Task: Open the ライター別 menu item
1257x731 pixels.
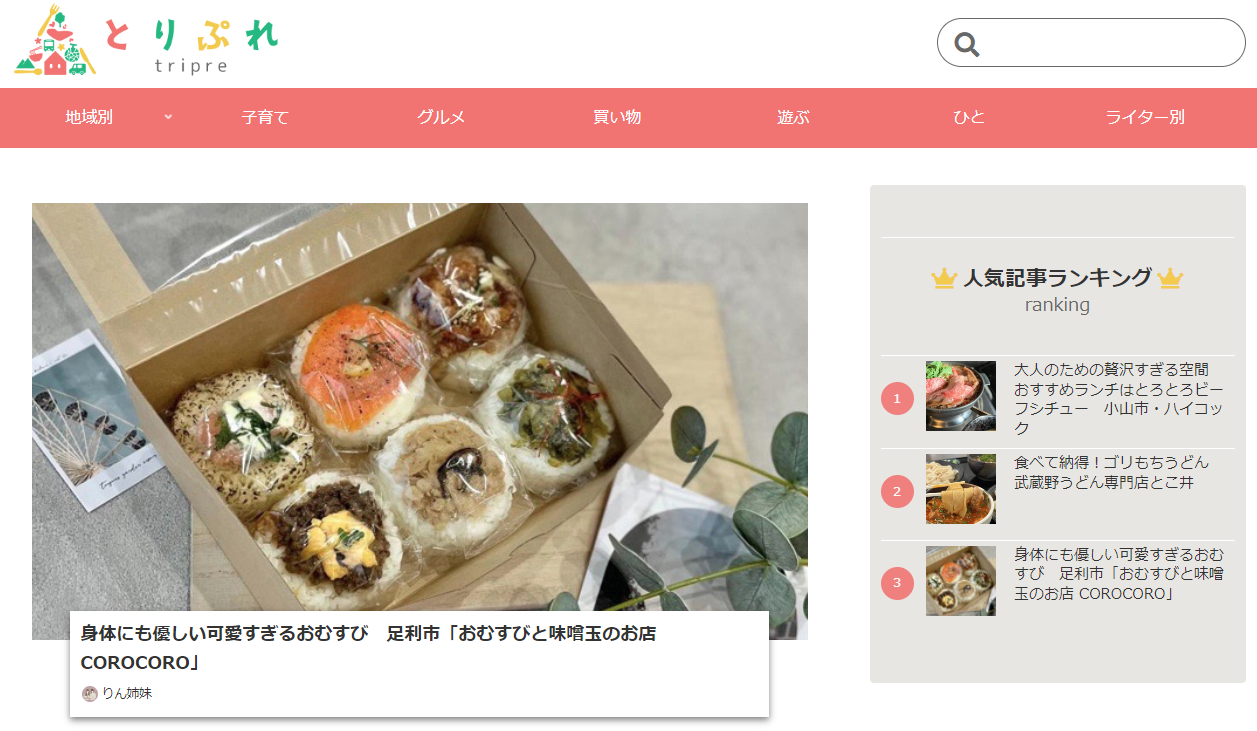Action: (1145, 117)
